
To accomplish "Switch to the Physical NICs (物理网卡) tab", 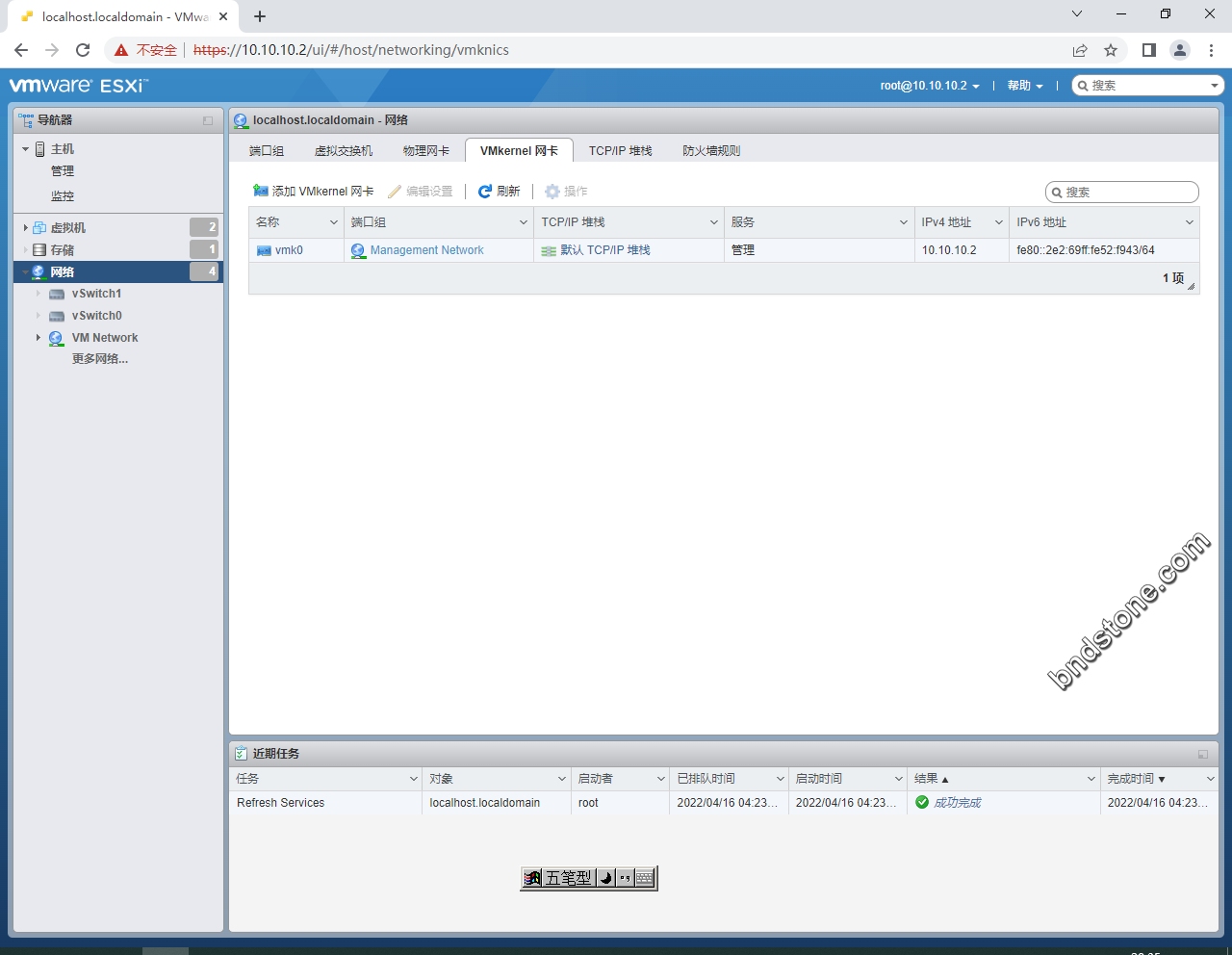I will click(x=426, y=151).
